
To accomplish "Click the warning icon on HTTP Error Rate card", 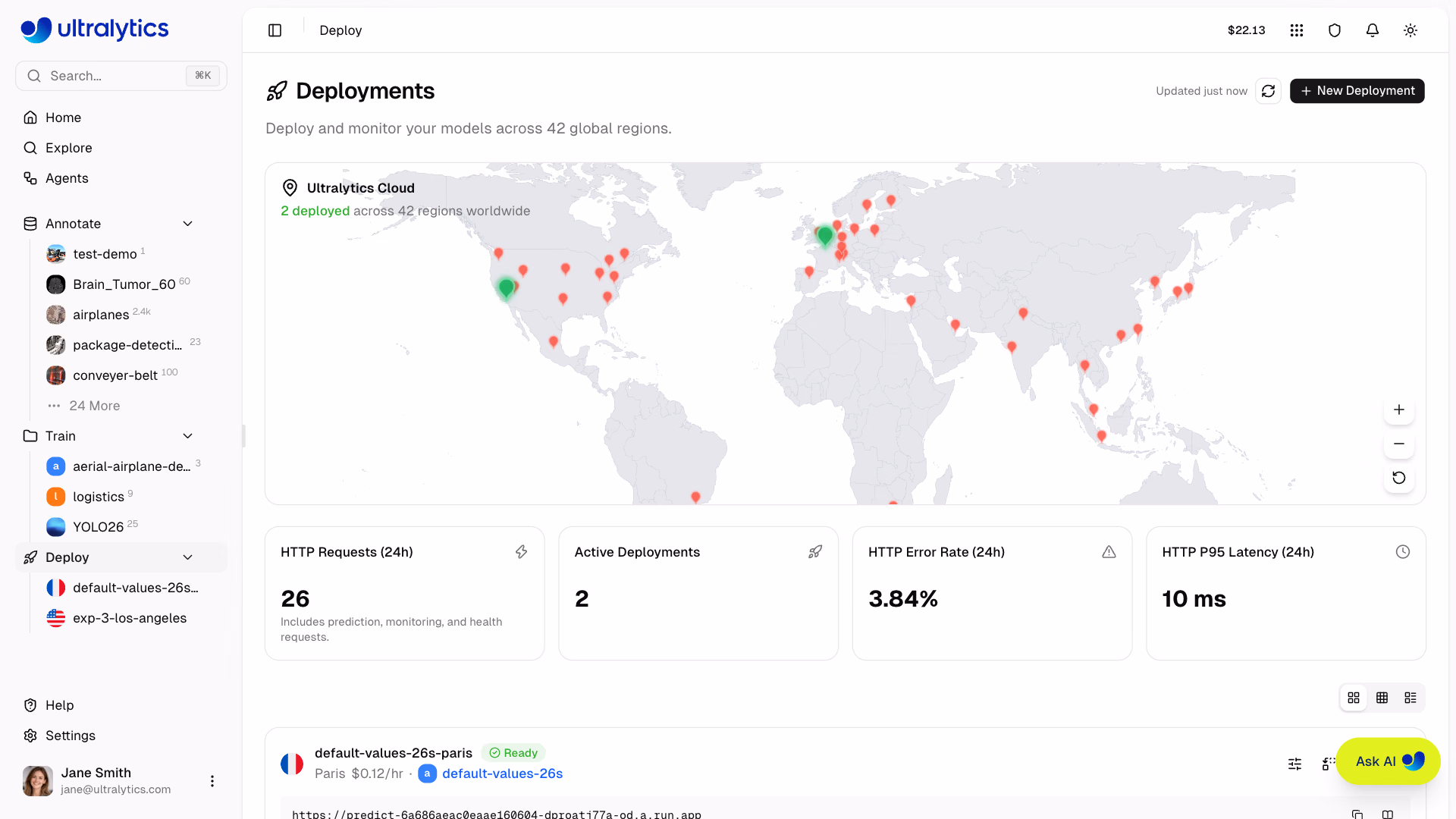I will tap(1109, 552).
